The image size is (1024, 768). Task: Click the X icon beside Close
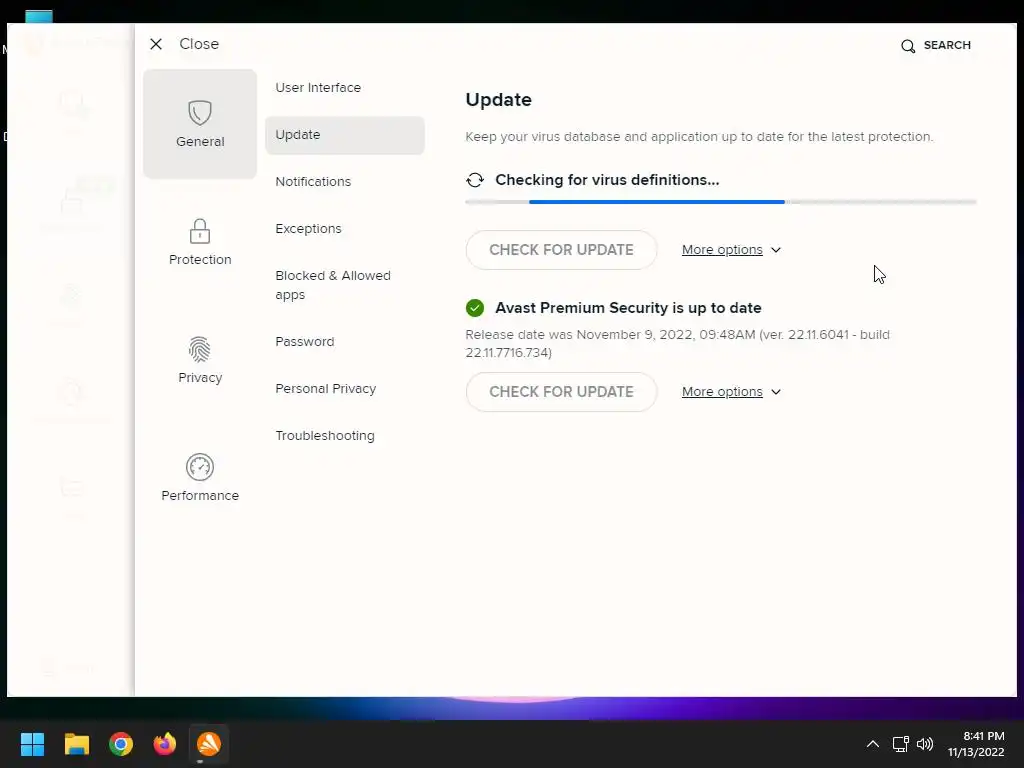[x=156, y=44]
